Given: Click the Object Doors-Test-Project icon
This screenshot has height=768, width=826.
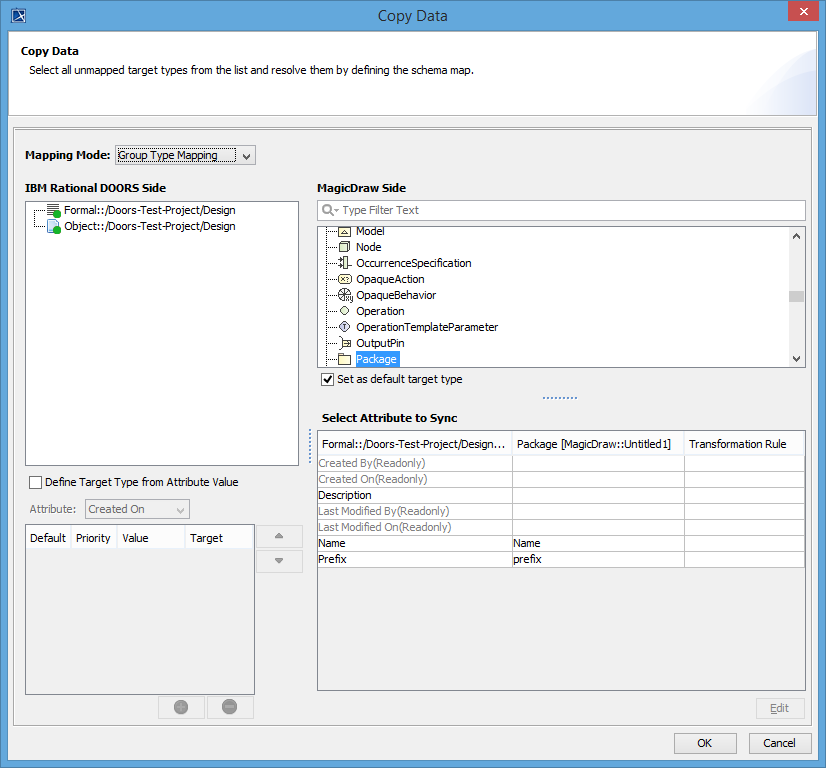Looking at the screenshot, I should [x=53, y=227].
